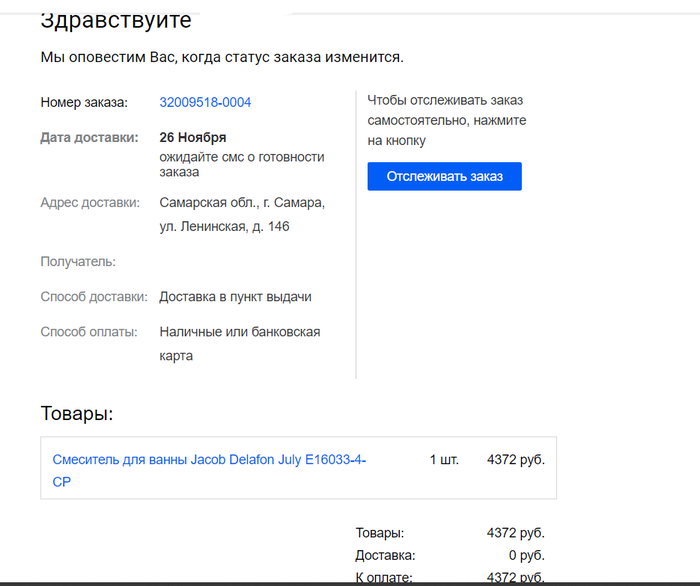This screenshot has height=586, width=700.
Task: Select the Адрес доставки label
Action: tap(90, 202)
